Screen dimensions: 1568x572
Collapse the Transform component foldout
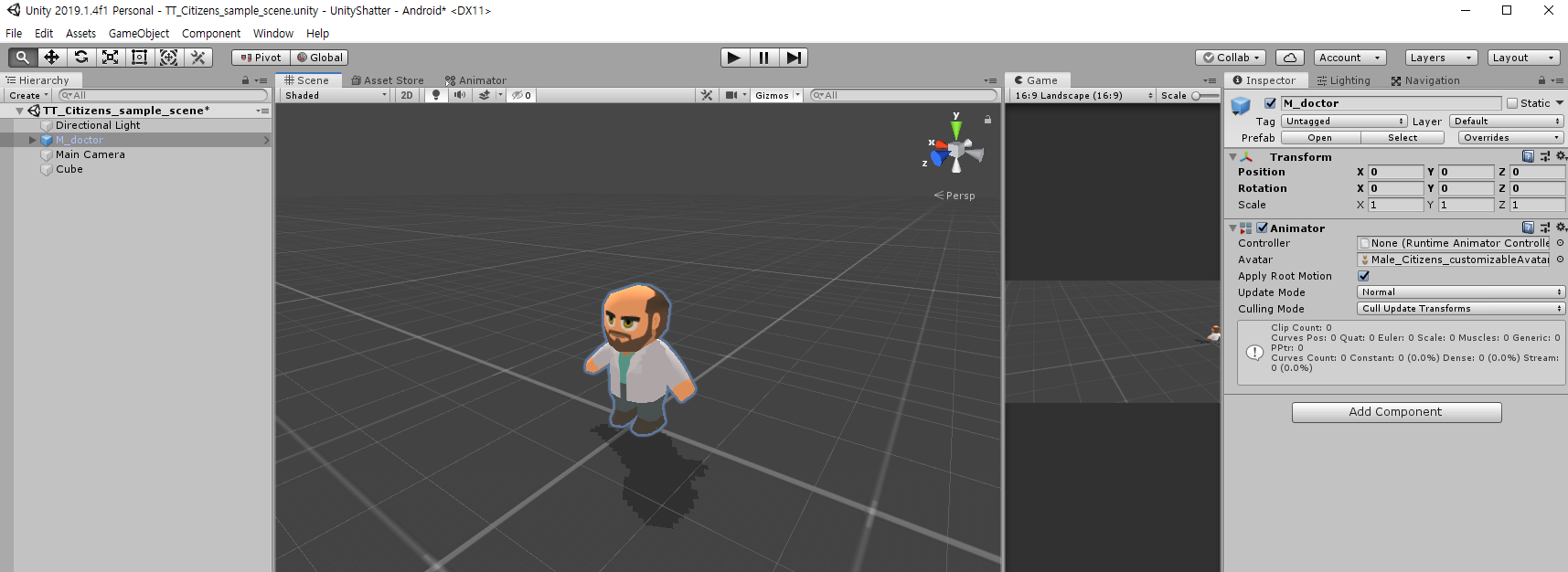click(x=1232, y=157)
